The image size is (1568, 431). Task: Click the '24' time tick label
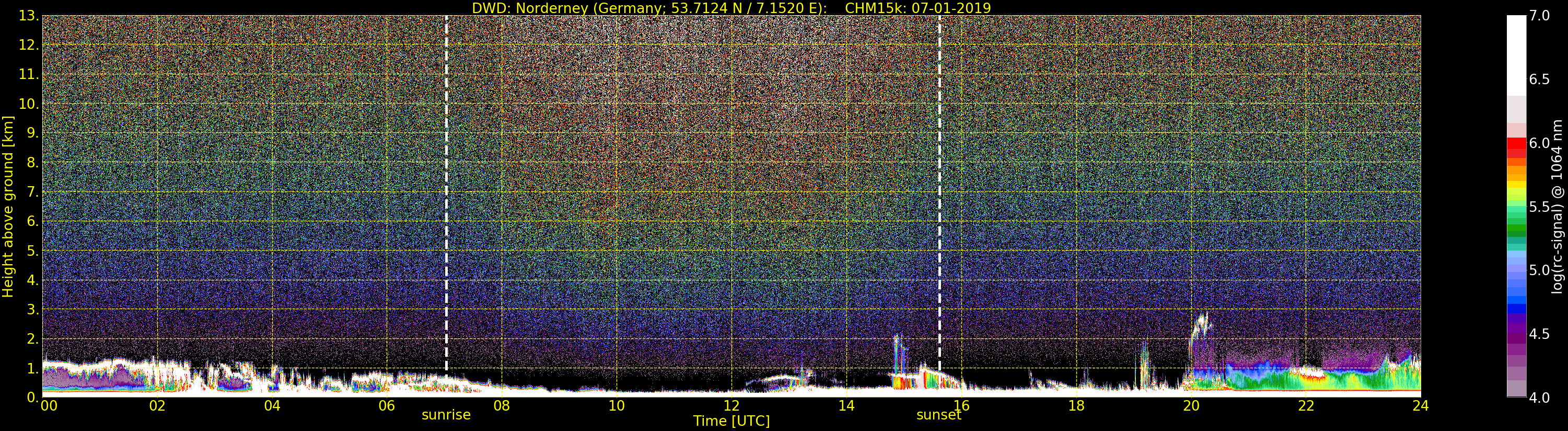point(1421,405)
